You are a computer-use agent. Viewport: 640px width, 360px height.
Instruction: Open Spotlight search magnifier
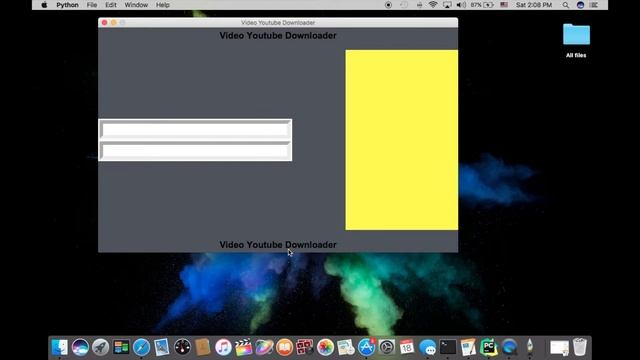tap(566, 5)
